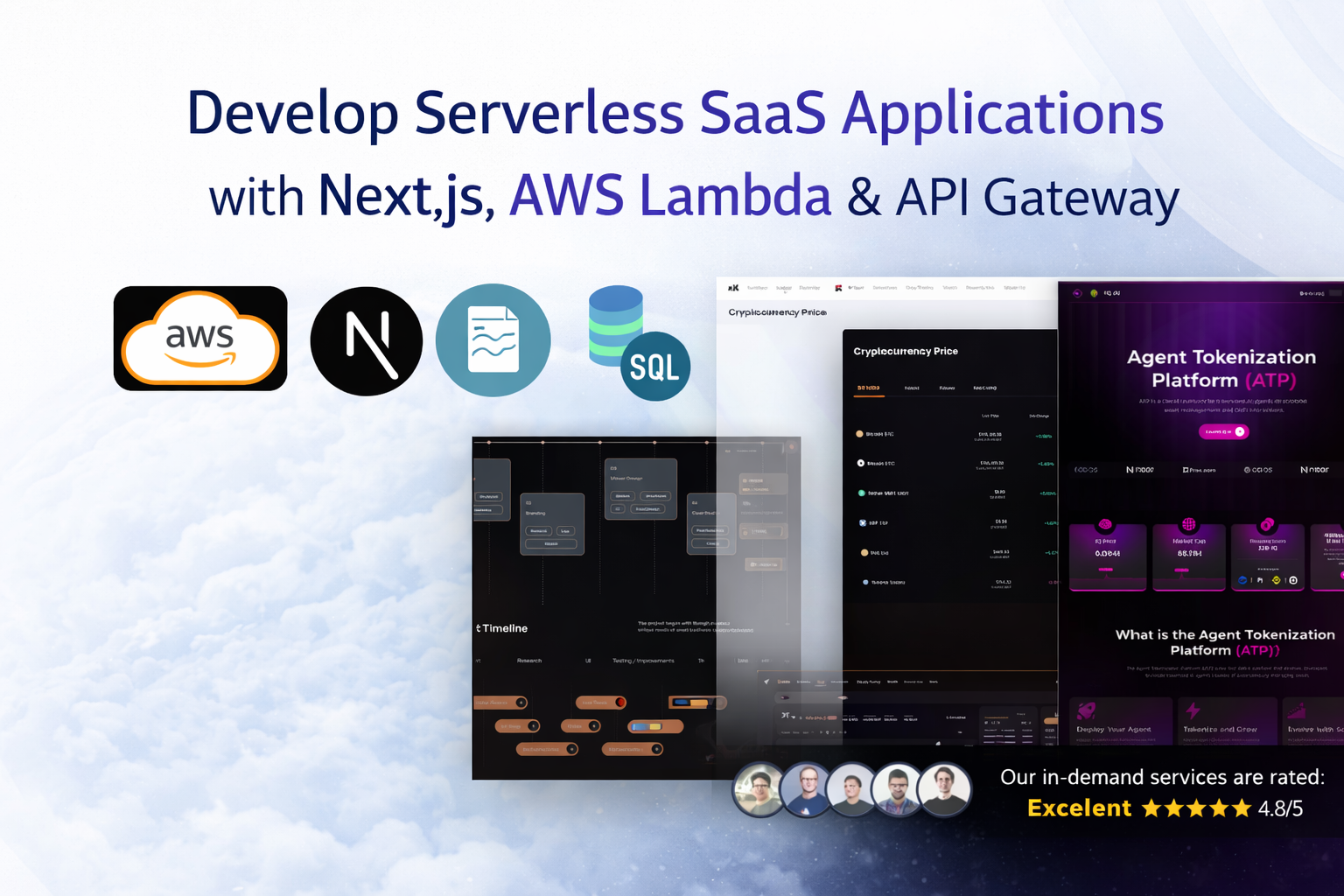Toggle the bottom-left orange pill switch in timeline

coord(547,749)
